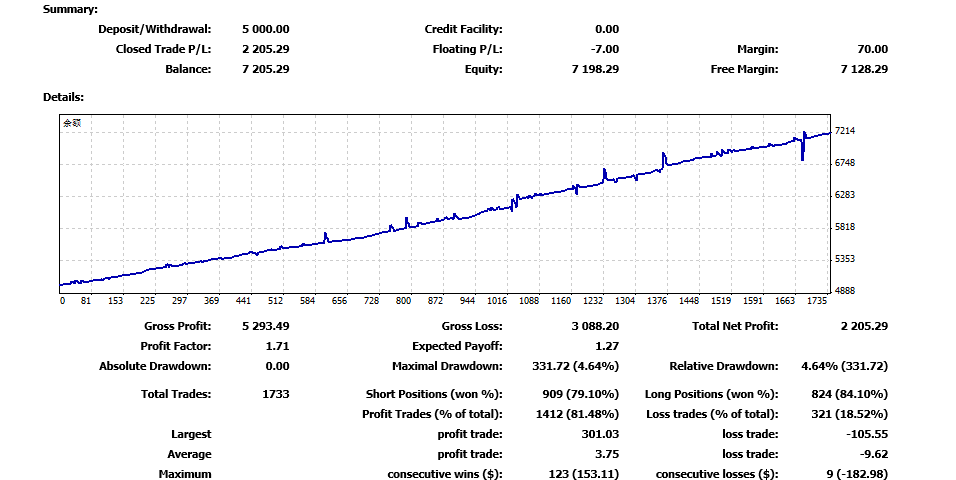This screenshot has width=956, height=480.
Task: Click the Balance value 7 205.29
Action: (x=266, y=70)
